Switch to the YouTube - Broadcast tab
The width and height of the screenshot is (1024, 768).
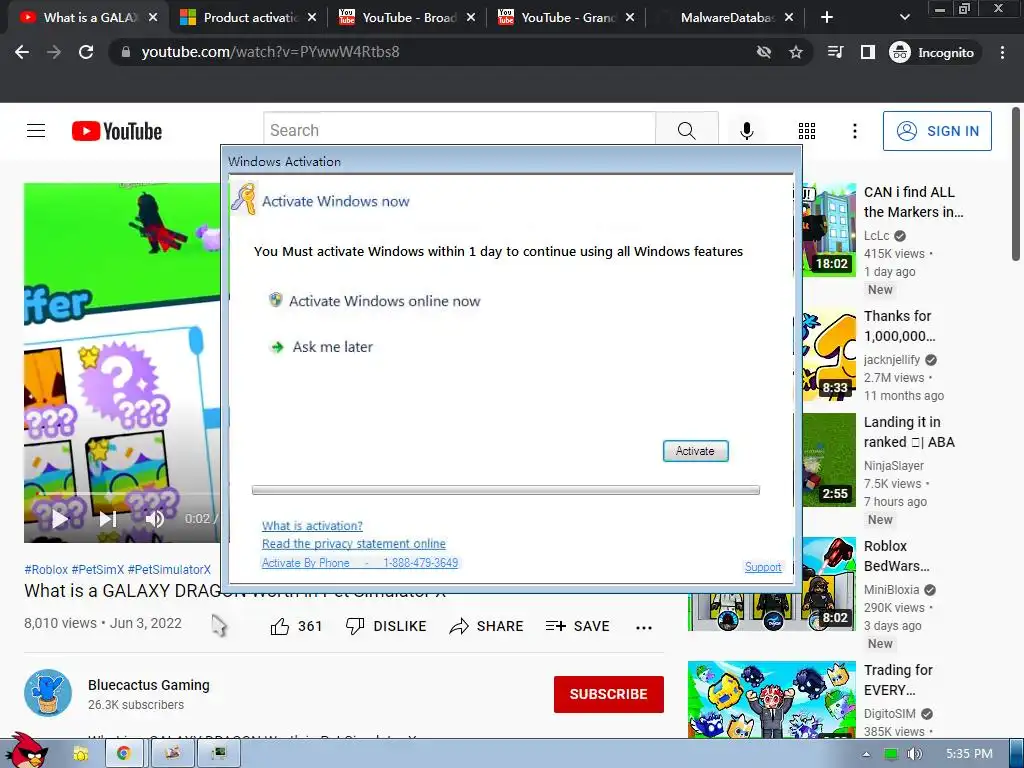[x=409, y=18]
